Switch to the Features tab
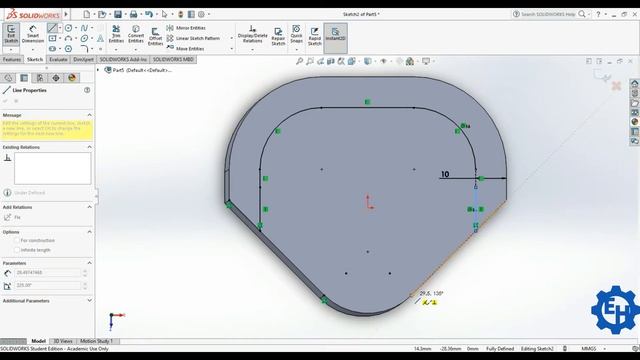The image size is (640, 360). (12, 60)
